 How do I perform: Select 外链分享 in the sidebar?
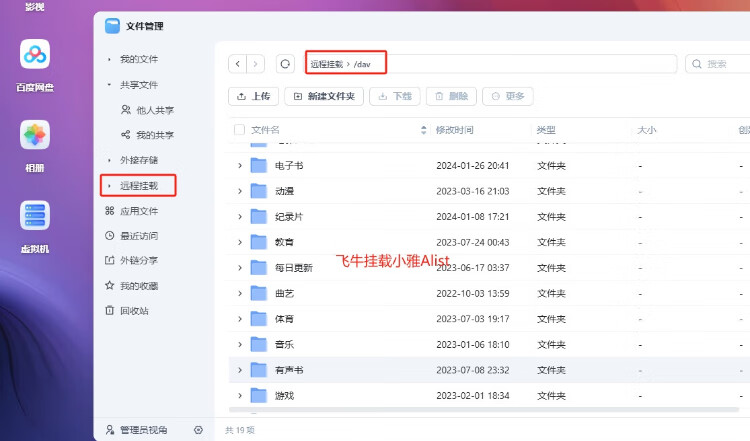point(139,261)
